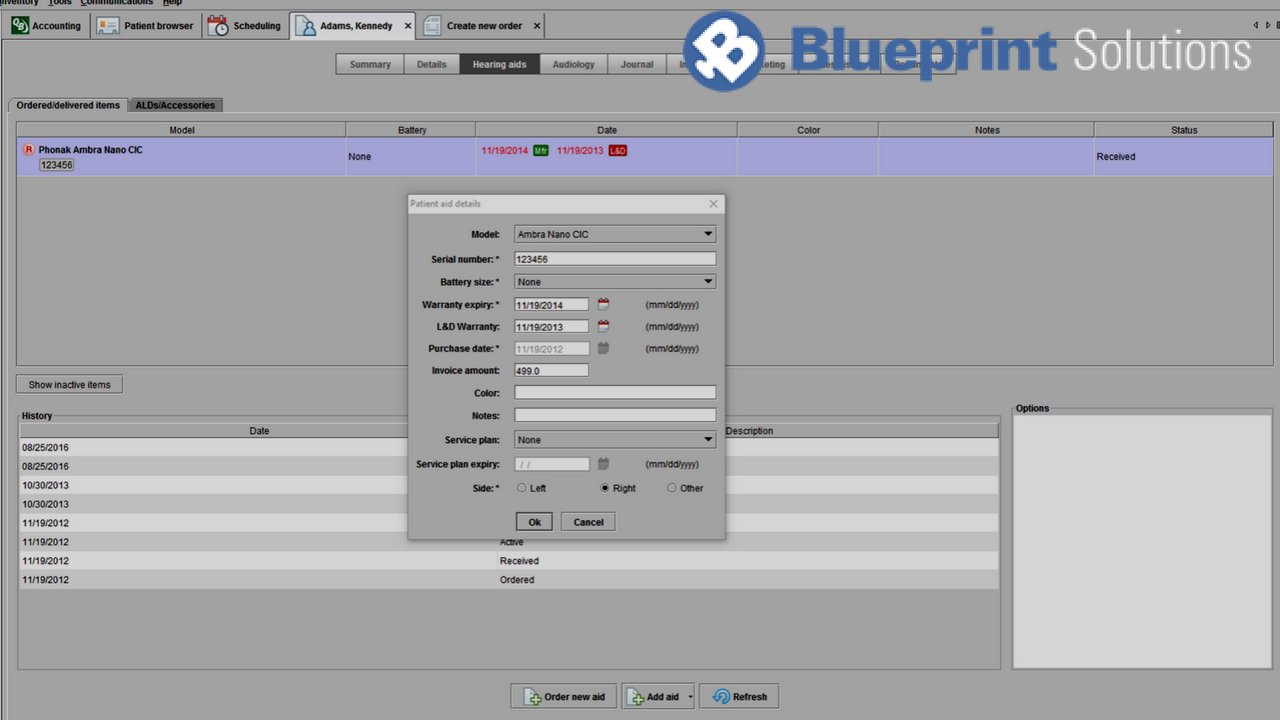Expand the Model dropdown
The image size is (1280, 720).
(708, 234)
